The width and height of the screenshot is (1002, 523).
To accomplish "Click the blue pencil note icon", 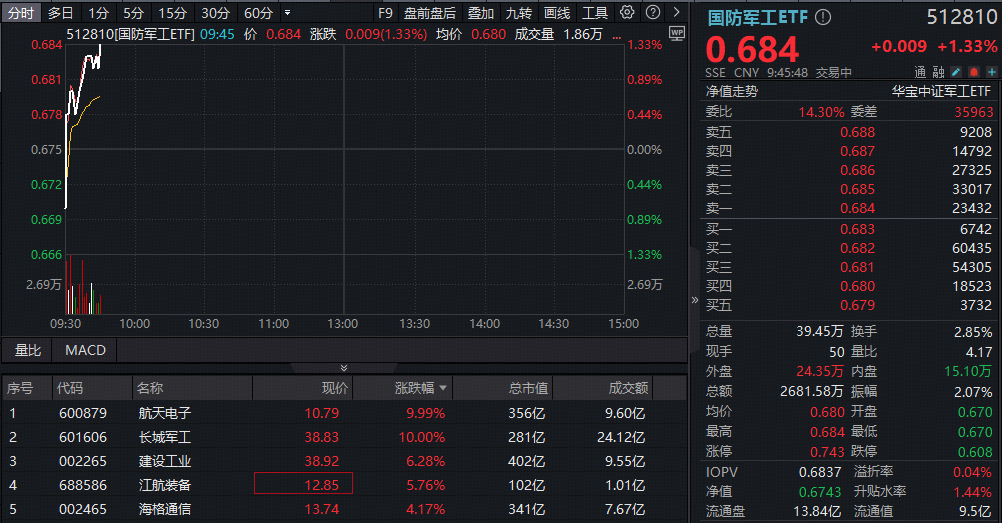I will [956, 72].
